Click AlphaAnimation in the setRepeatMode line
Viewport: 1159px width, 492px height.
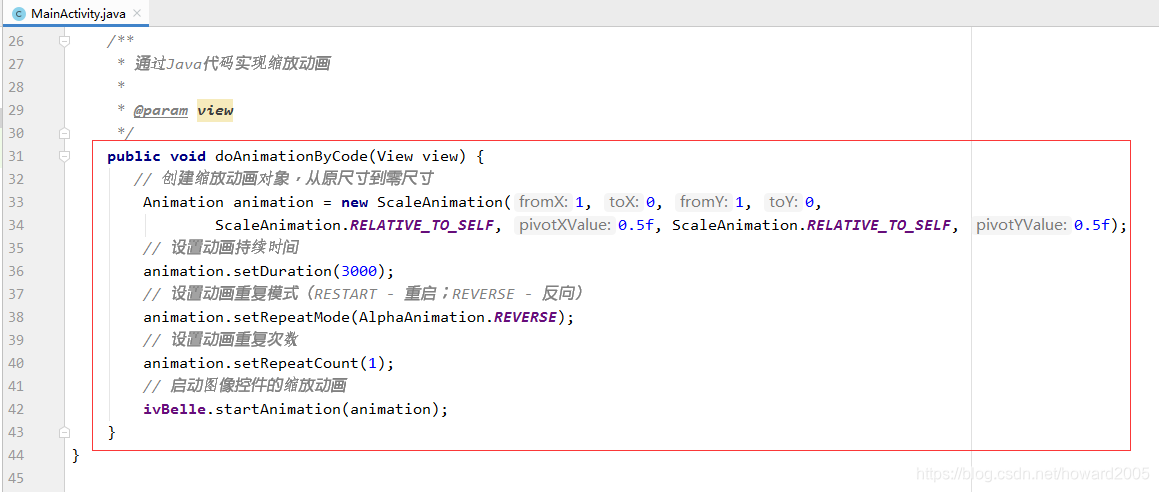(421, 317)
